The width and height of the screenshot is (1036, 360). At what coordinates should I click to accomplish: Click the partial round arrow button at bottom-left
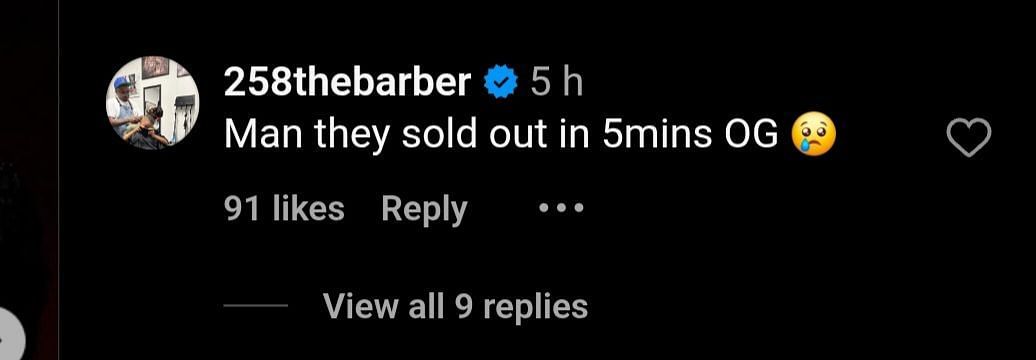11,334
